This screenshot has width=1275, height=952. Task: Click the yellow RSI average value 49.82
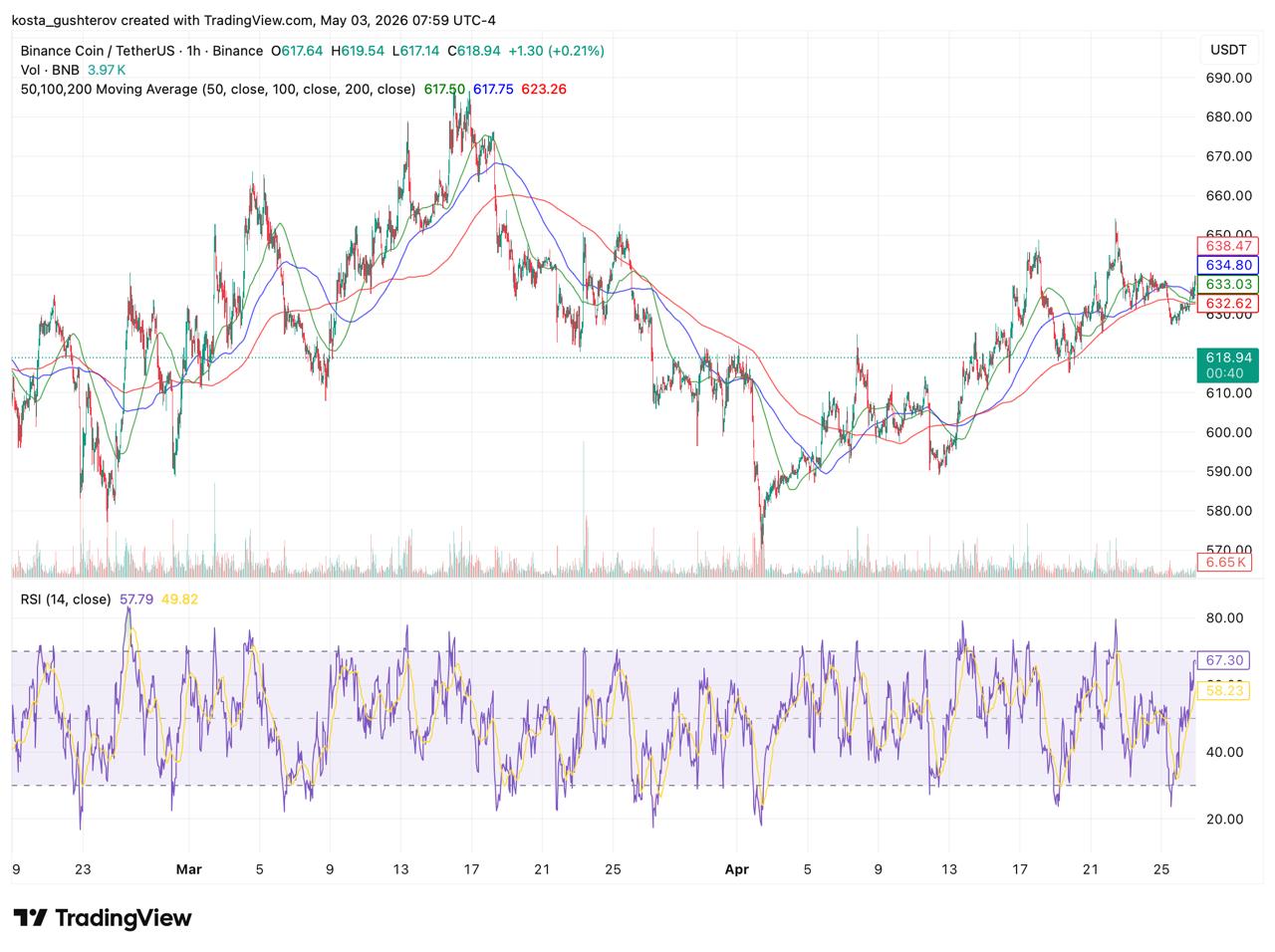pyautogui.click(x=179, y=599)
